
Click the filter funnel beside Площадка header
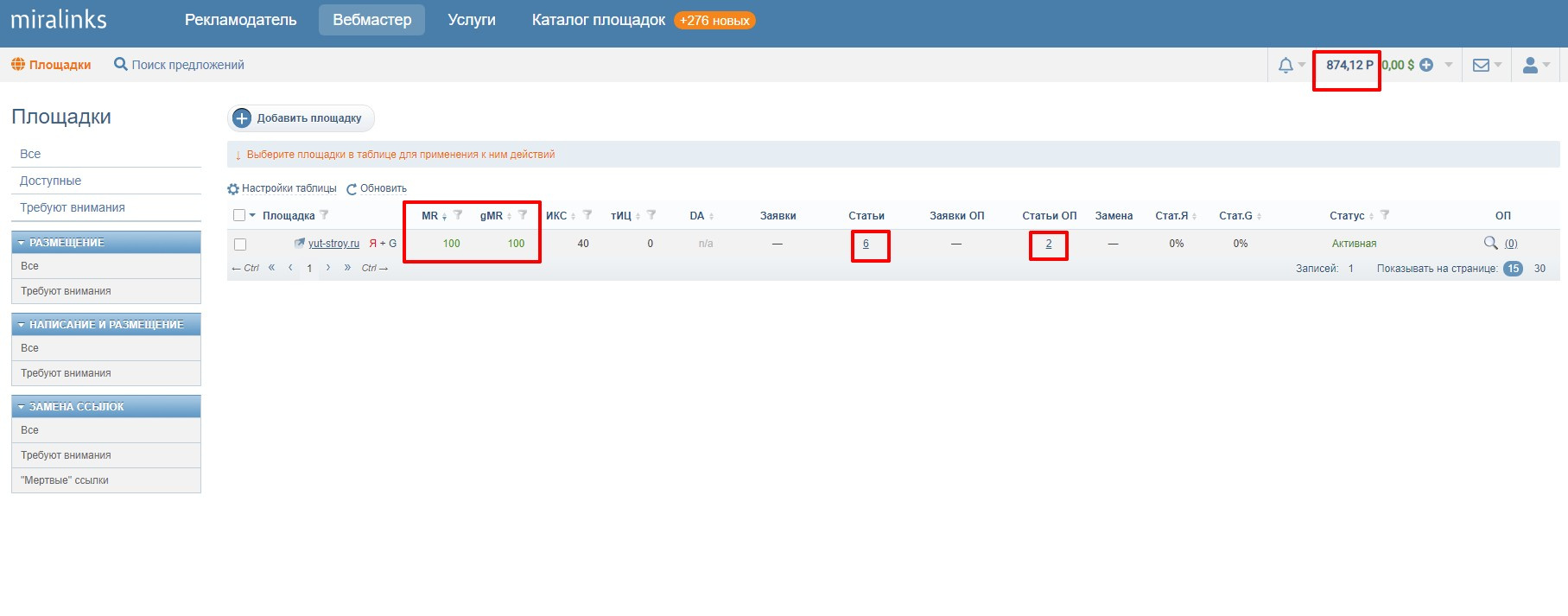324,215
